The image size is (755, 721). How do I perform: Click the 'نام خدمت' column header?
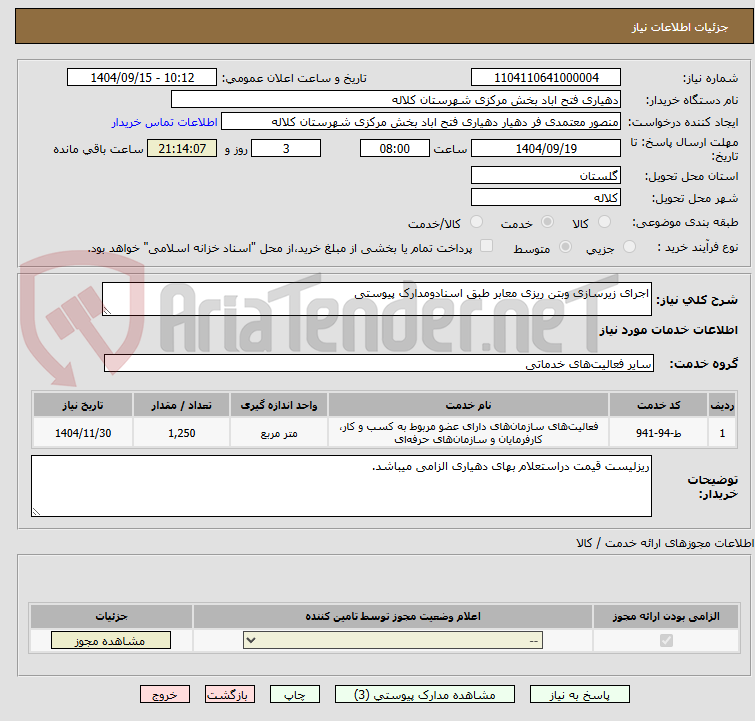click(x=469, y=405)
